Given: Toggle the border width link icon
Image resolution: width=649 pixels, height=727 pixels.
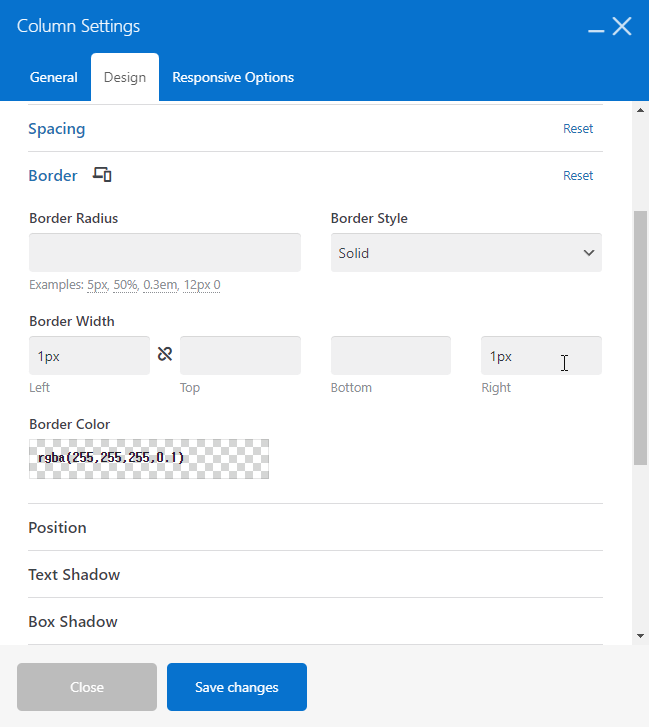Looking at the screenshot, I should pyautogui.click(x=165, y=354).
